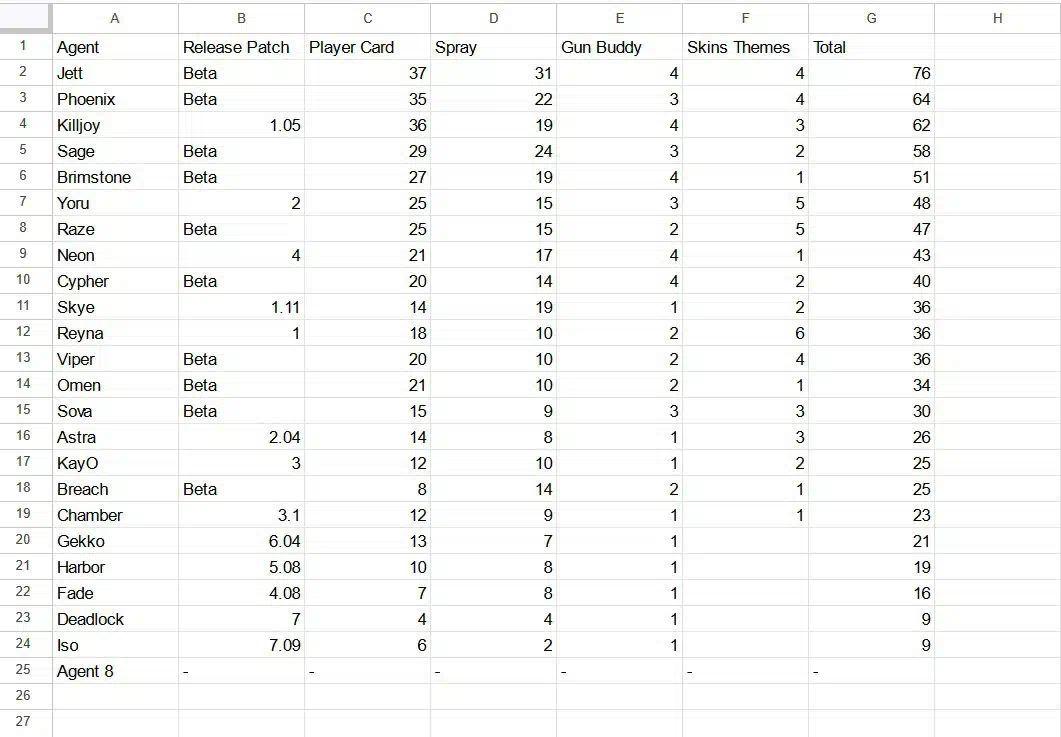This screenshot has height=737, width=1061.
Task: Click Deadlock's release patch cell
Action: tap(242, 619)
